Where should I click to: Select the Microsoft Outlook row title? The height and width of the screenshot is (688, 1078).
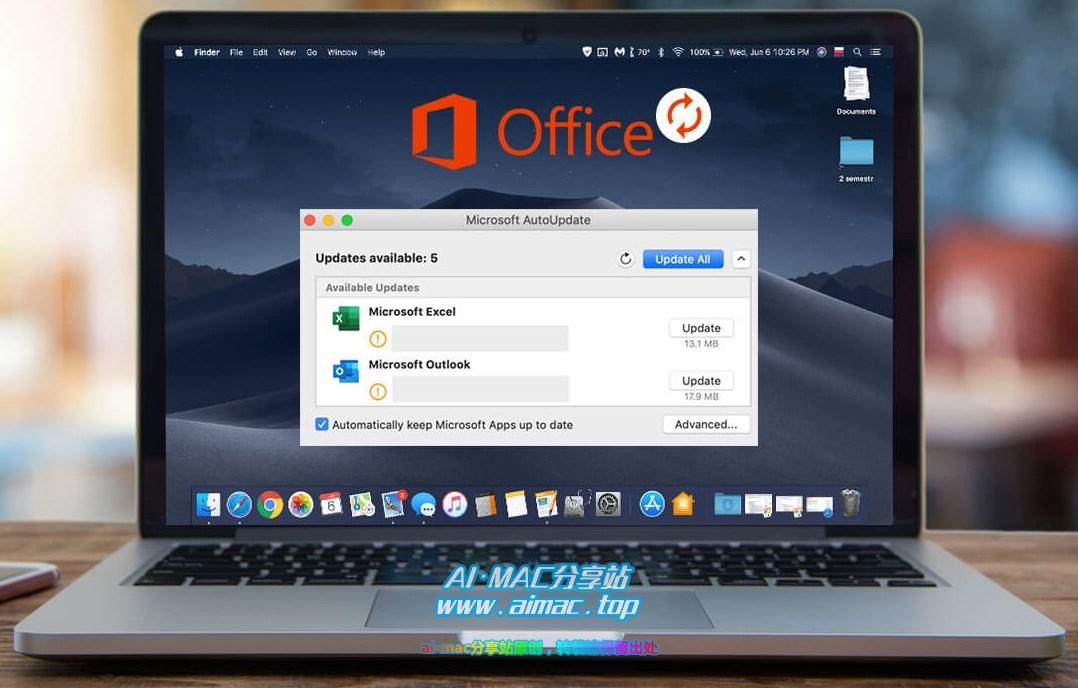tap(419, 364)
